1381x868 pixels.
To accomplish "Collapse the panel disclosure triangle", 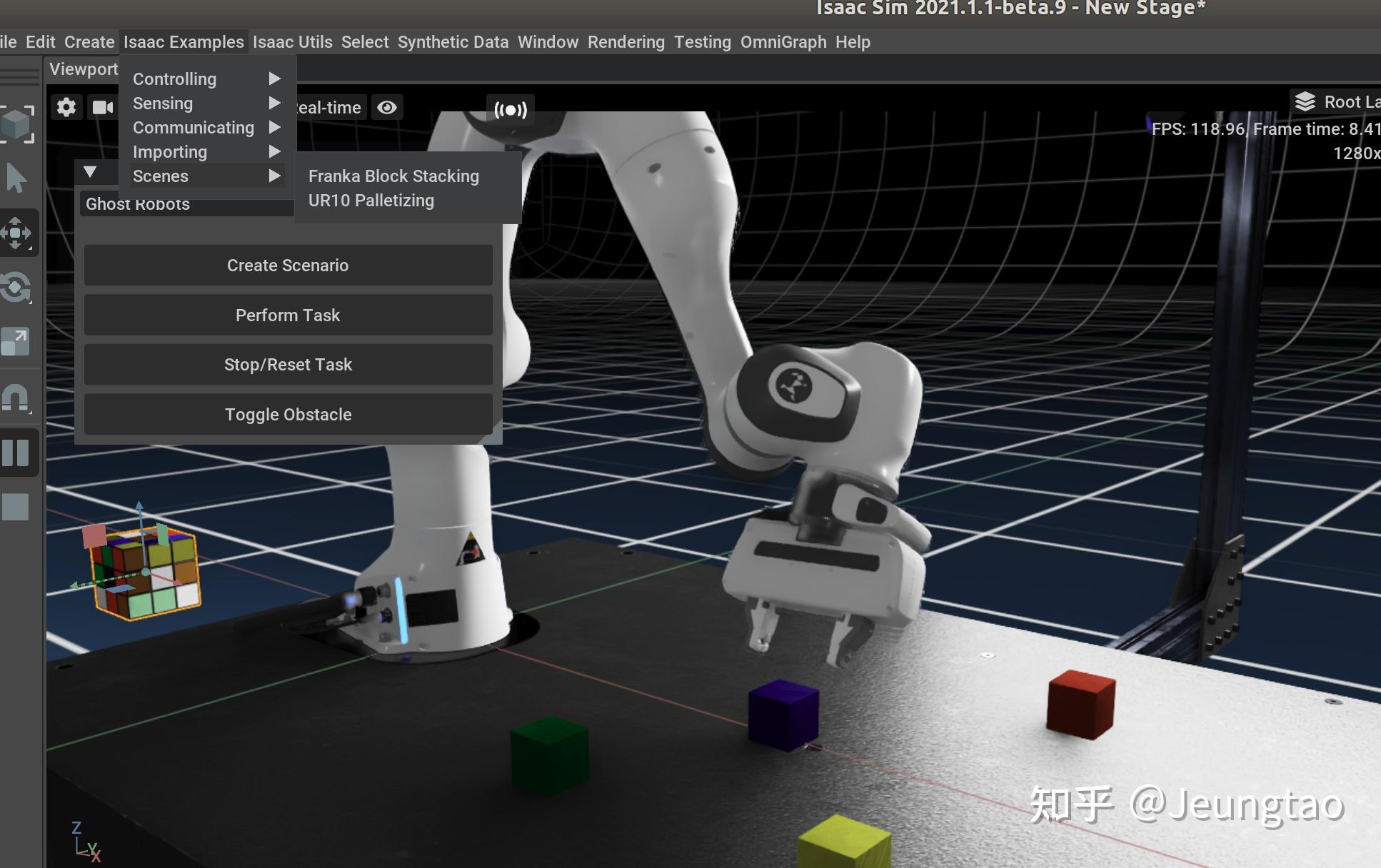I will click(90, 172).
